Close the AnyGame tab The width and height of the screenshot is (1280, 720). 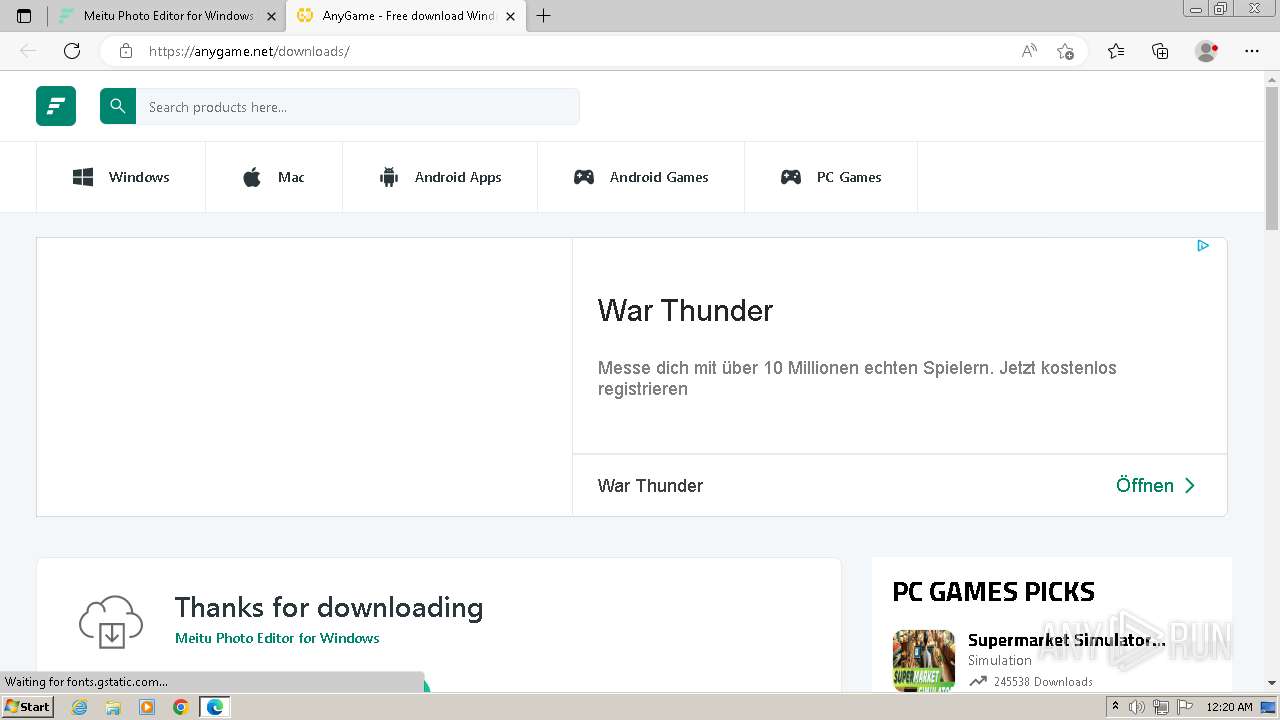(510, 16)
